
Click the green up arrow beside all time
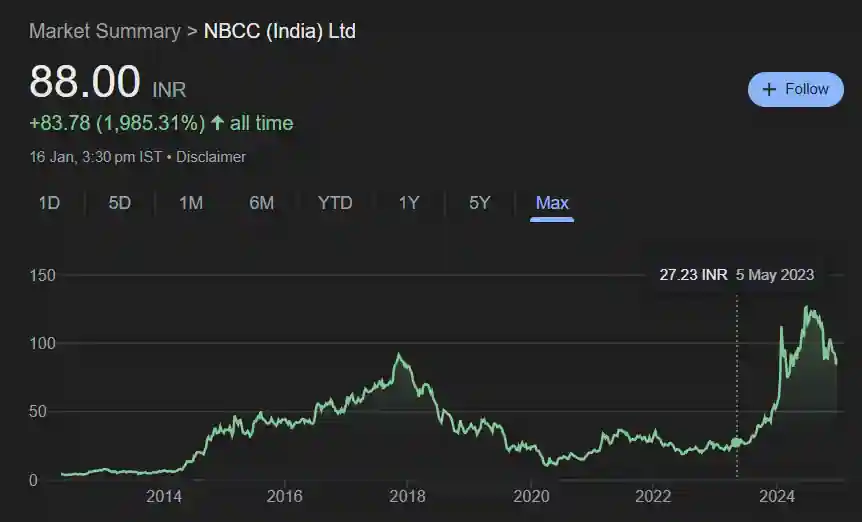[x=218, y=122]
